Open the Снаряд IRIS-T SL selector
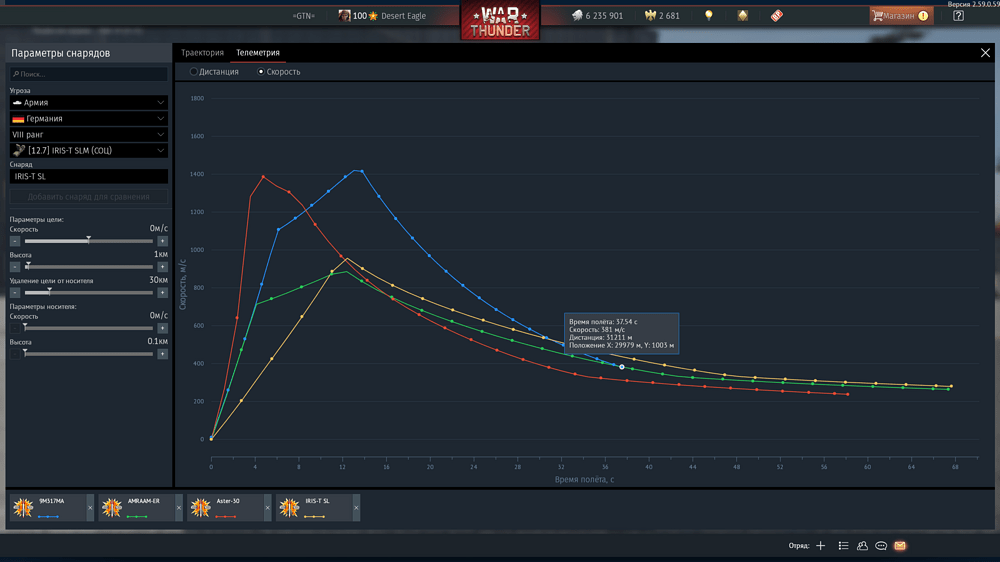Viewport: 1000px width, 562px height. [x=89, y=176]
